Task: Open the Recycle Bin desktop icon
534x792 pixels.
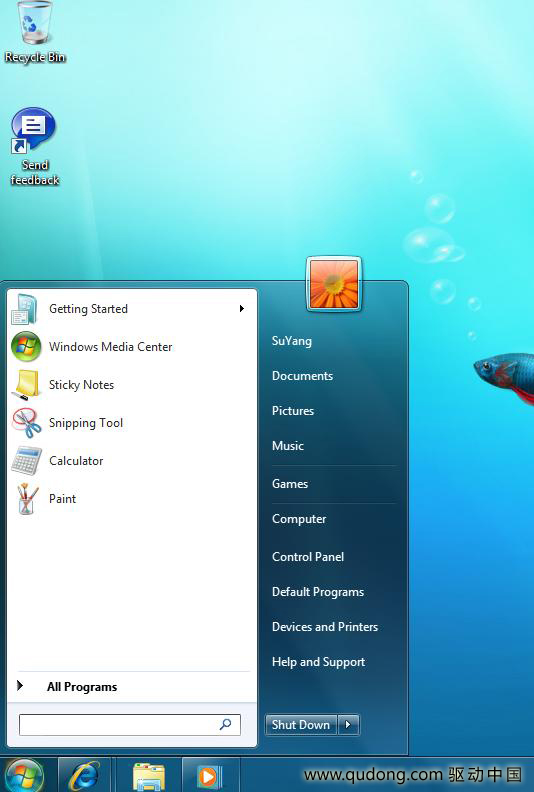Action: (35, 32)
